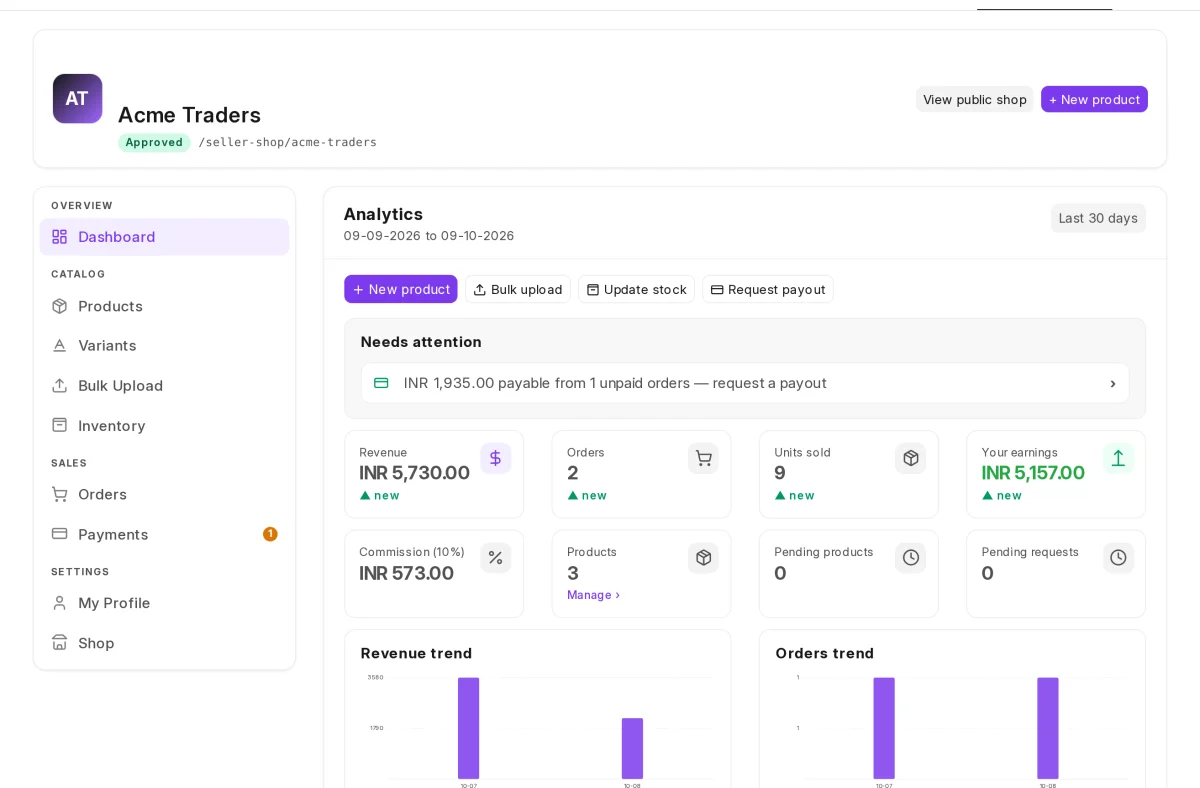The image size is (1200, 788).
Task: Click the Approved status badge
Action: click(154, 142)
